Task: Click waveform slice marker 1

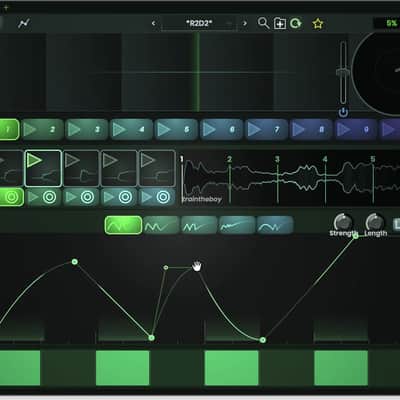Action: [182, 159]
